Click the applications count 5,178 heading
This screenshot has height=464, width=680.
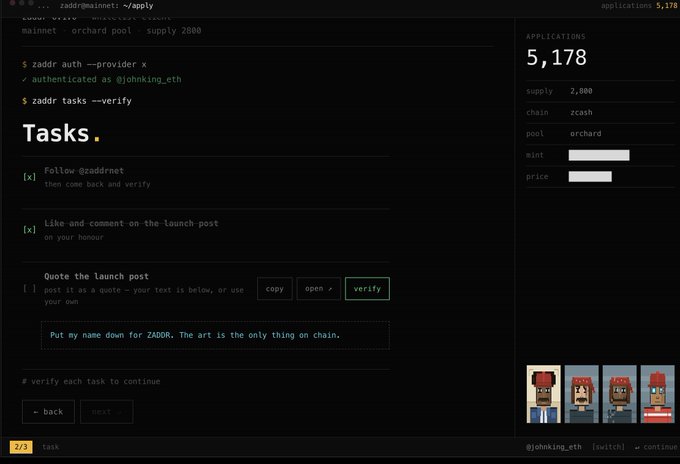(556, 57)
